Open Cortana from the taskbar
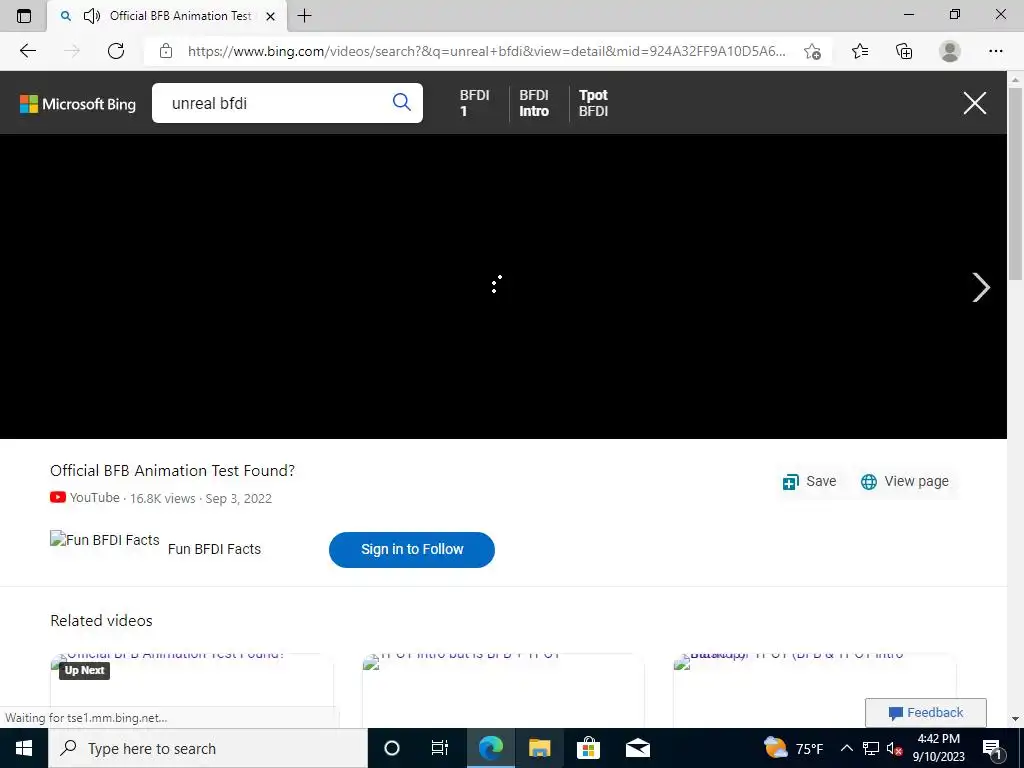The height and width of the screenshot is (768, 1024). pyautogui.click(x=391, y=748)
